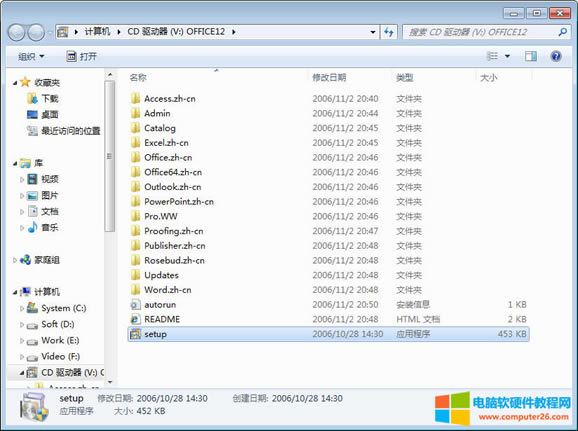Select Soft (D:) drive in sidebar
Screen dimensions: 578x431
tap(58, 324)
